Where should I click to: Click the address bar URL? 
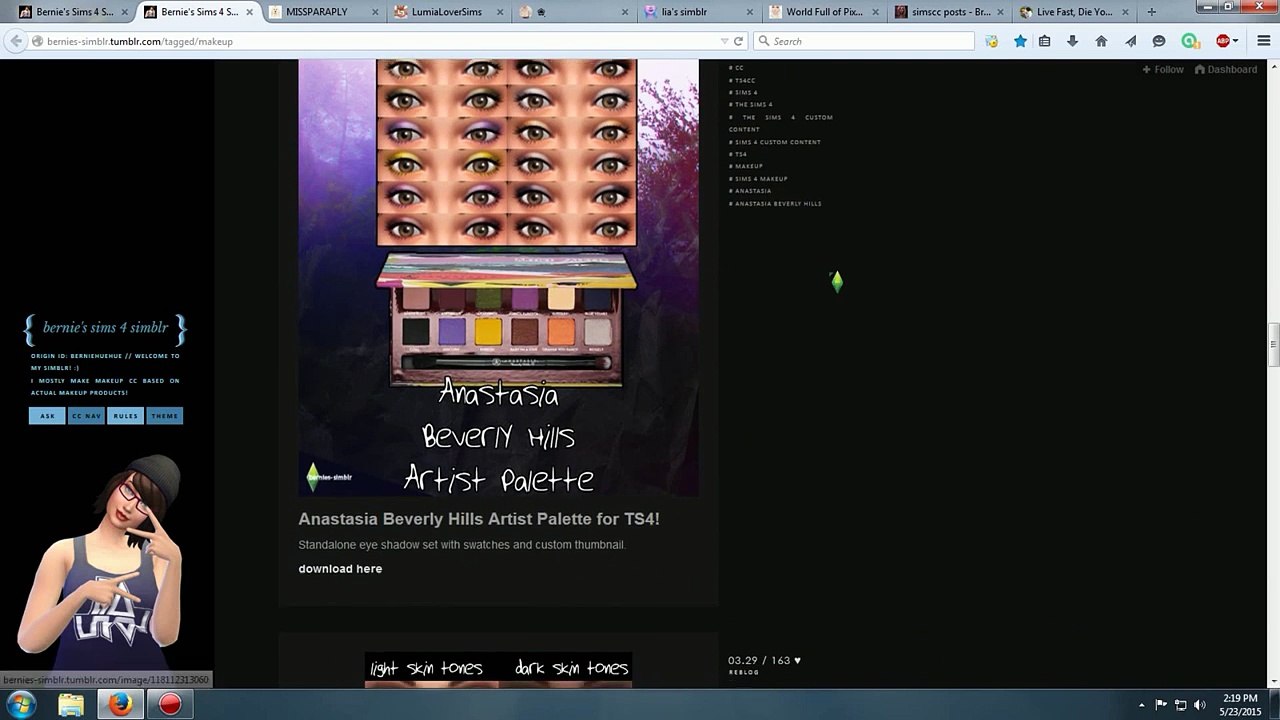pos(140,41)
